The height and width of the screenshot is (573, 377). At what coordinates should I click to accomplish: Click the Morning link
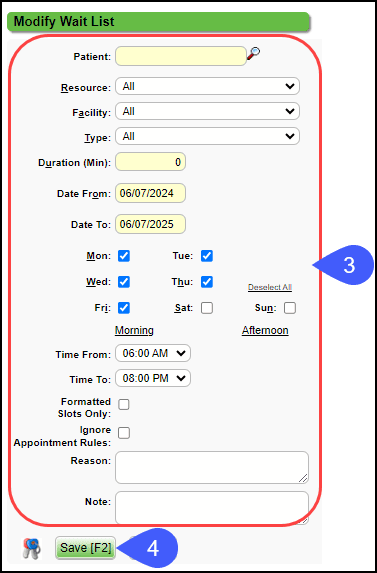coord(134,330)
